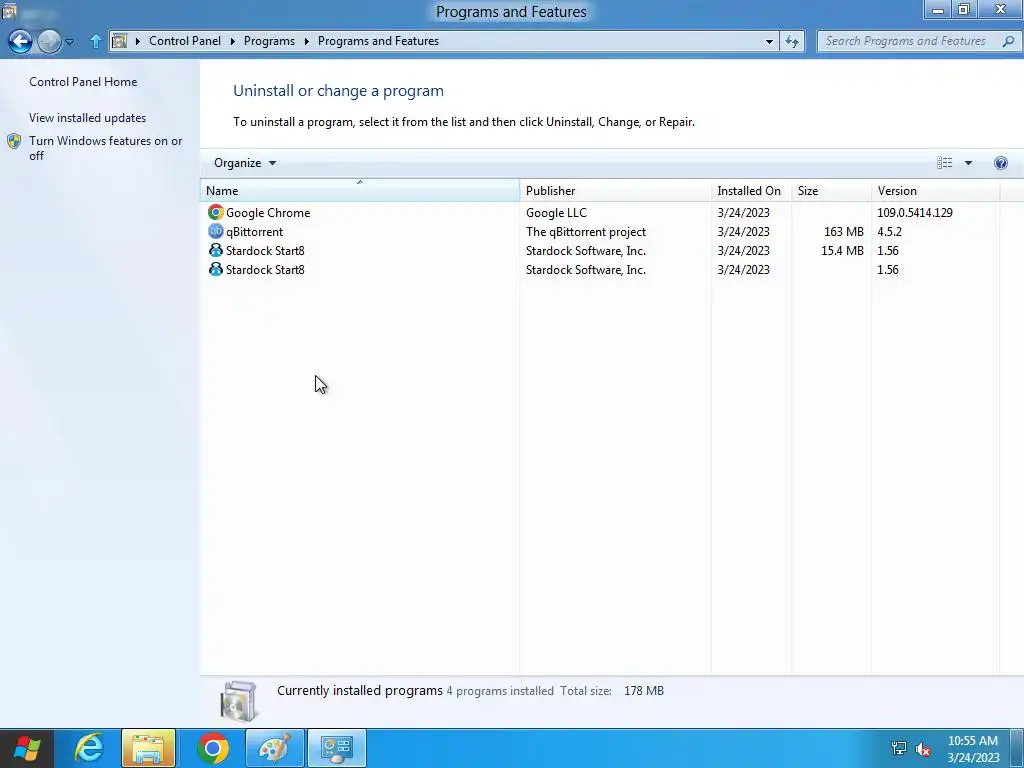
Task: Click the Control Panel icon in the address bar
Action: (x=120, y=41)
